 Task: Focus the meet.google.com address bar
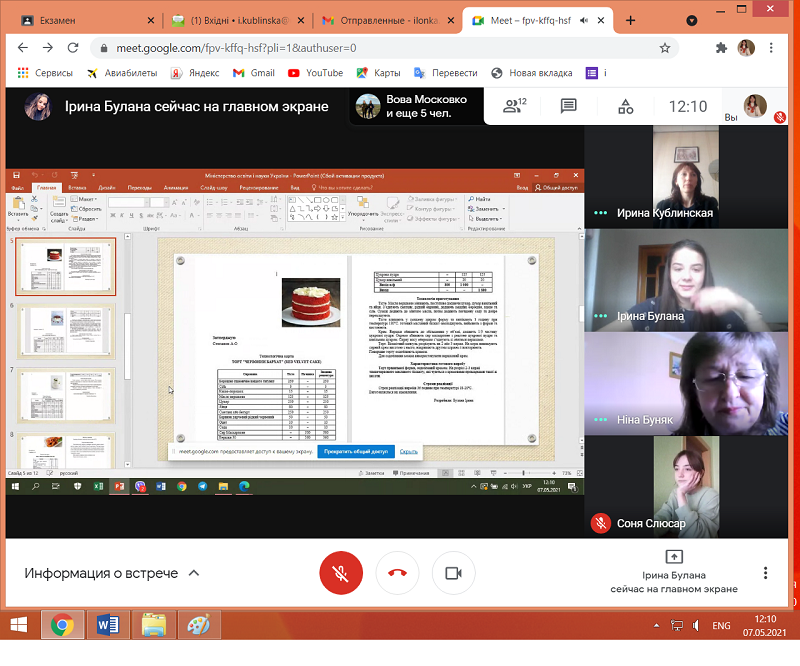(385, 48)
